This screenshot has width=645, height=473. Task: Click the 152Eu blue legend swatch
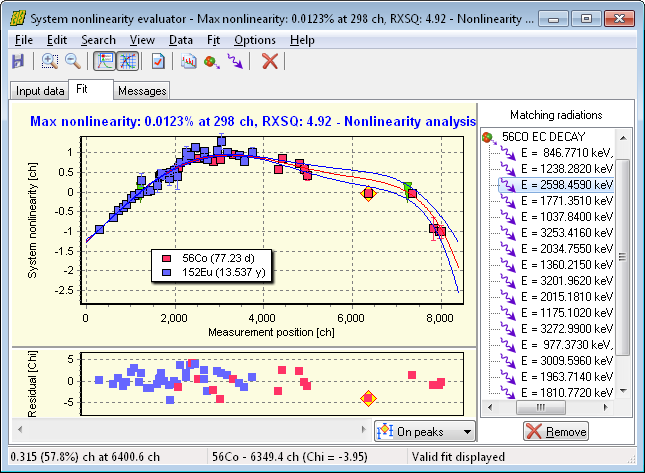167,272
